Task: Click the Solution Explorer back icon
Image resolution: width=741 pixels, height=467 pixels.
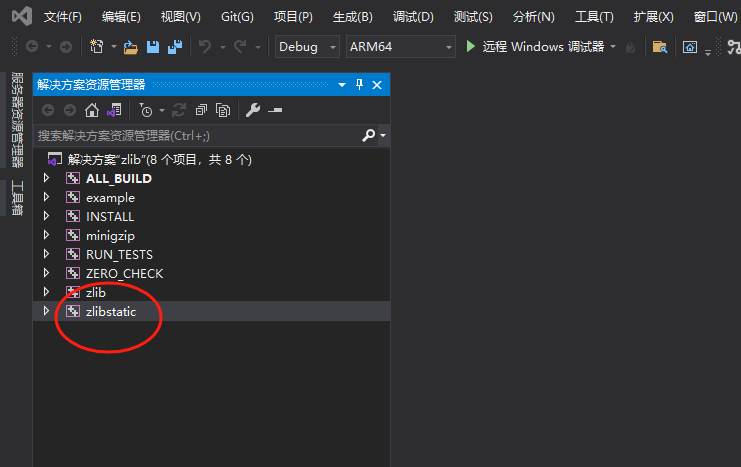Action: 48,110
